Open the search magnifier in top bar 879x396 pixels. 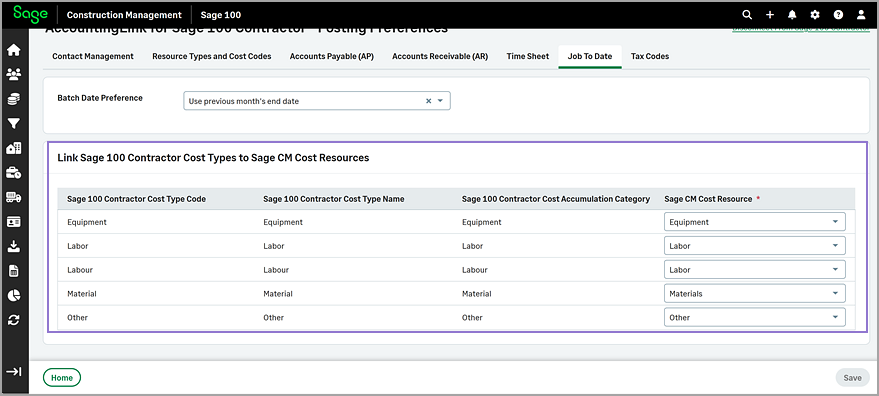pos(747,15)
